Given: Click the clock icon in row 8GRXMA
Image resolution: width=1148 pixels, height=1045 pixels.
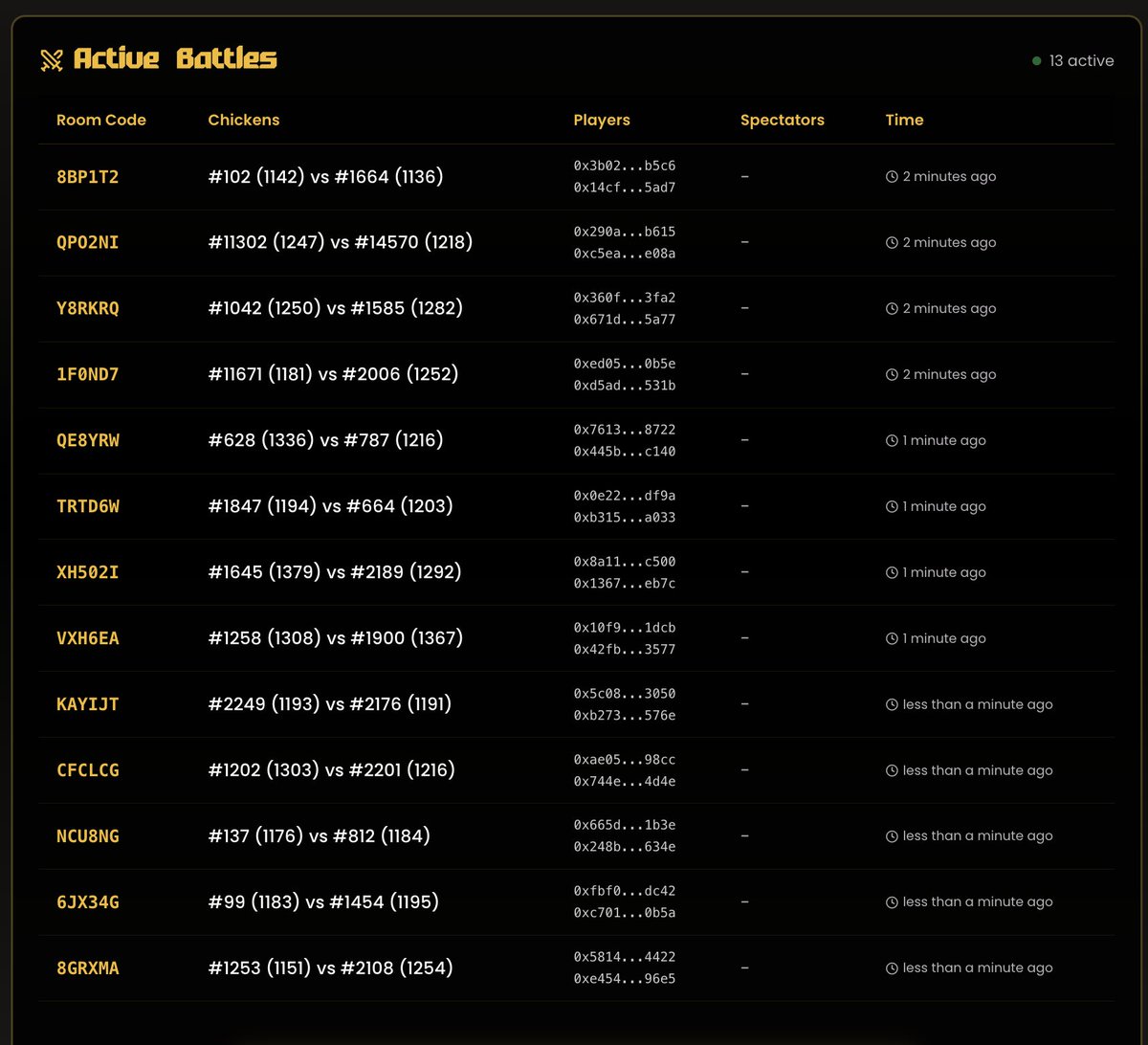Looking at the screenshot, I should click(892, 968).
